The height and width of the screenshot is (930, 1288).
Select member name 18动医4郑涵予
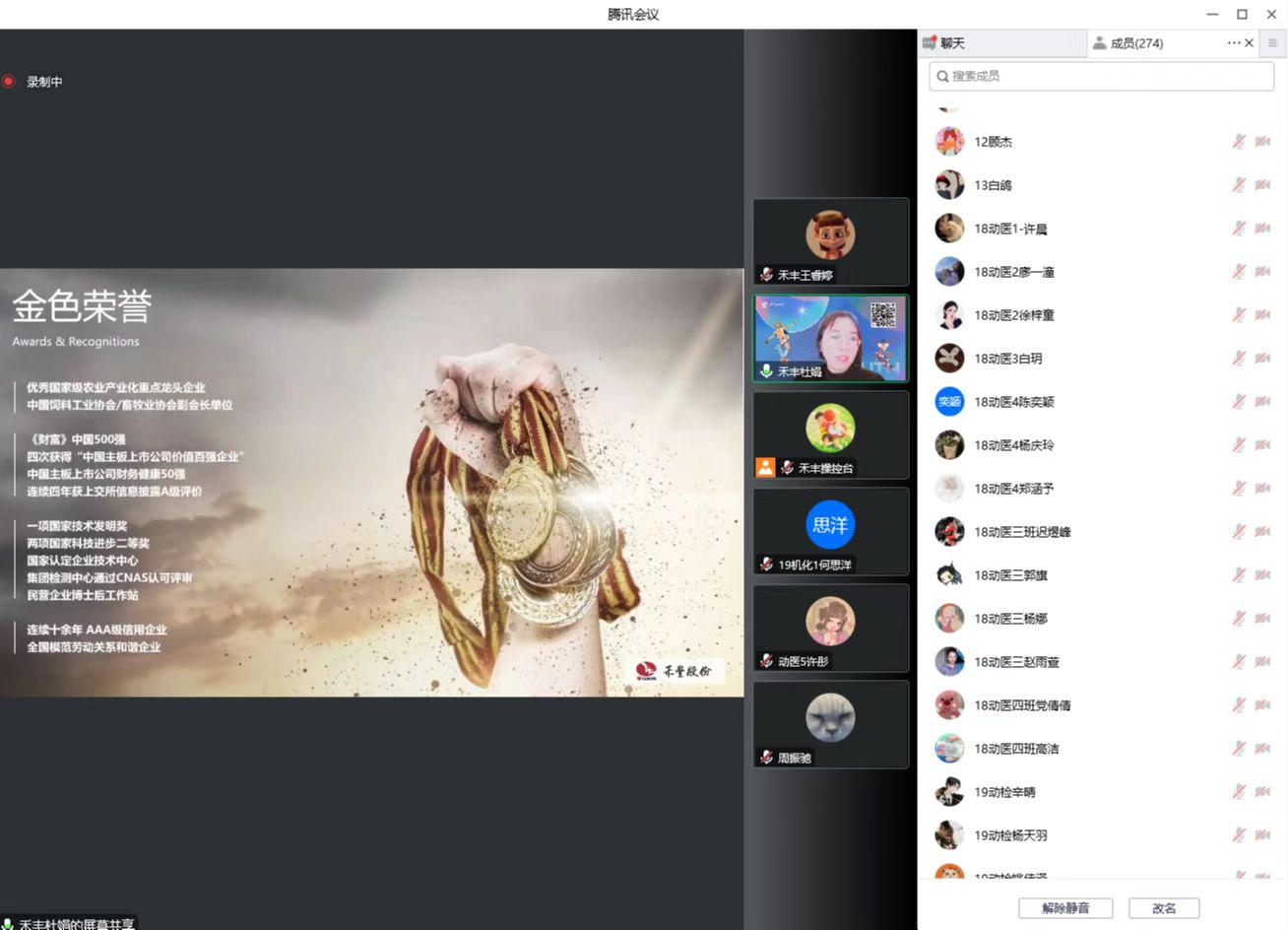point(1014,489)
